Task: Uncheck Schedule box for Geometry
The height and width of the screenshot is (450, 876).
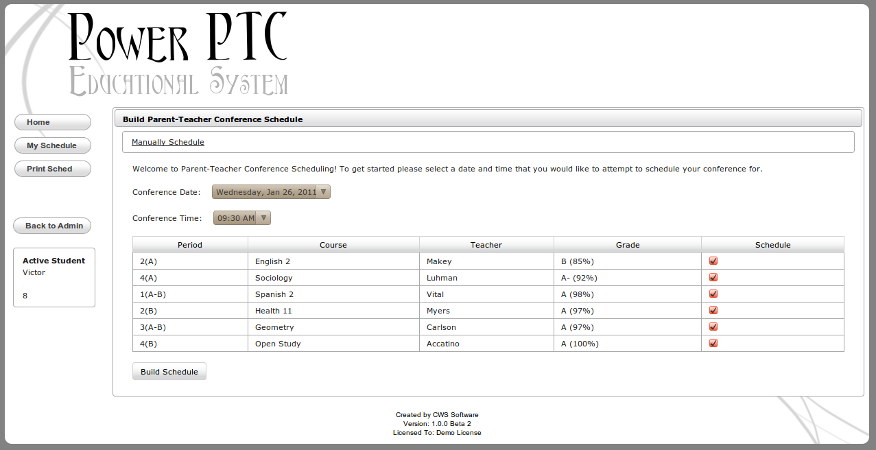Action: click(x=713, y=326)
